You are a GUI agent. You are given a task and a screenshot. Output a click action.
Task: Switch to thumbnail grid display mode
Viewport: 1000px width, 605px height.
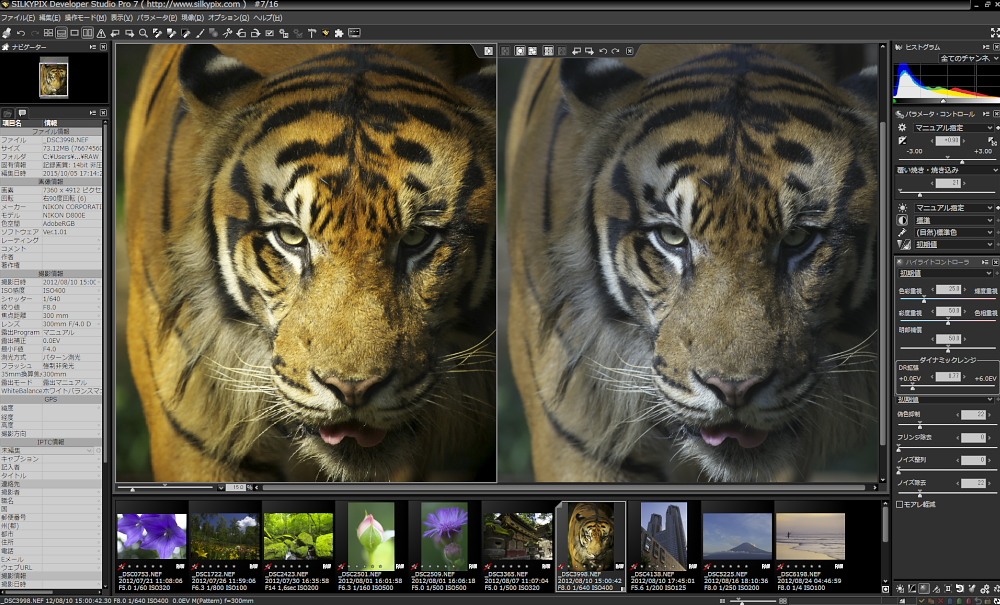49,33
